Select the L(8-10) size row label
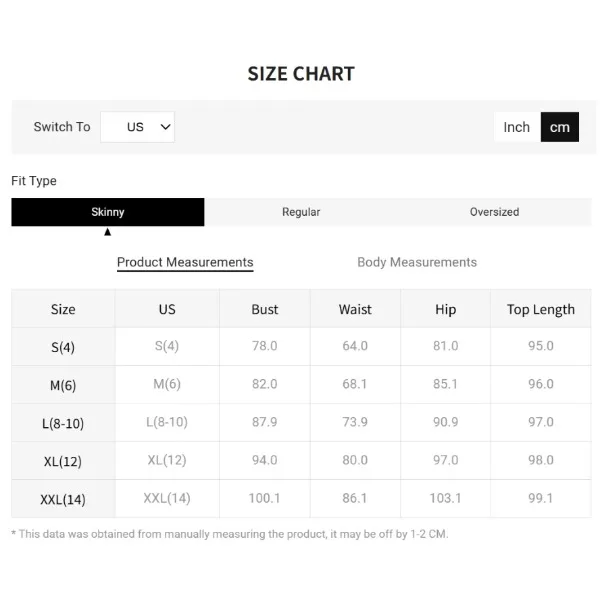The image size is (600, 600). 63,423
